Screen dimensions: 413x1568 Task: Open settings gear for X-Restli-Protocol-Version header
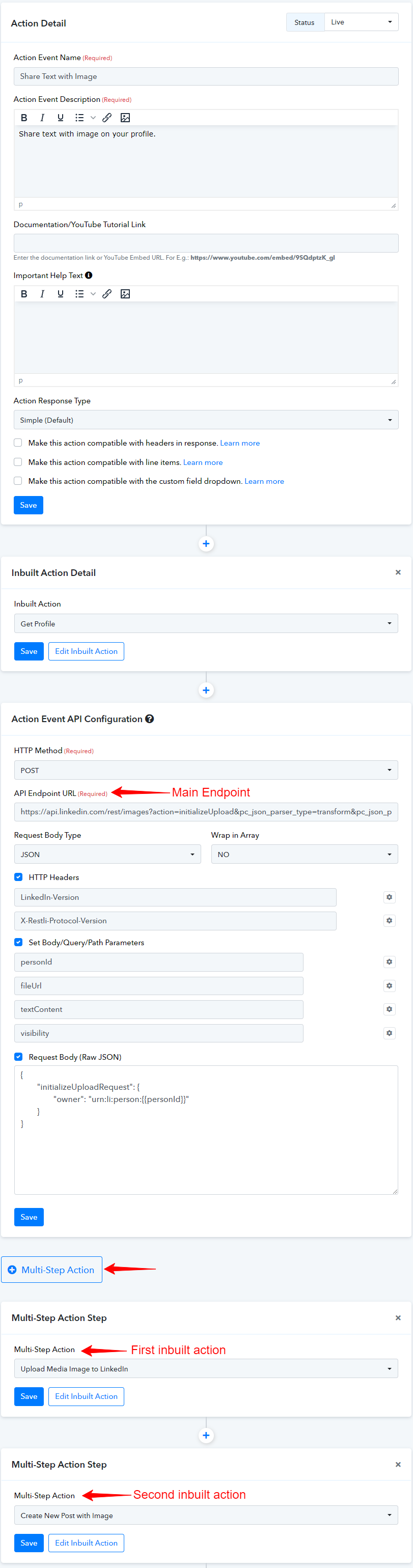(x=389, y=920)
